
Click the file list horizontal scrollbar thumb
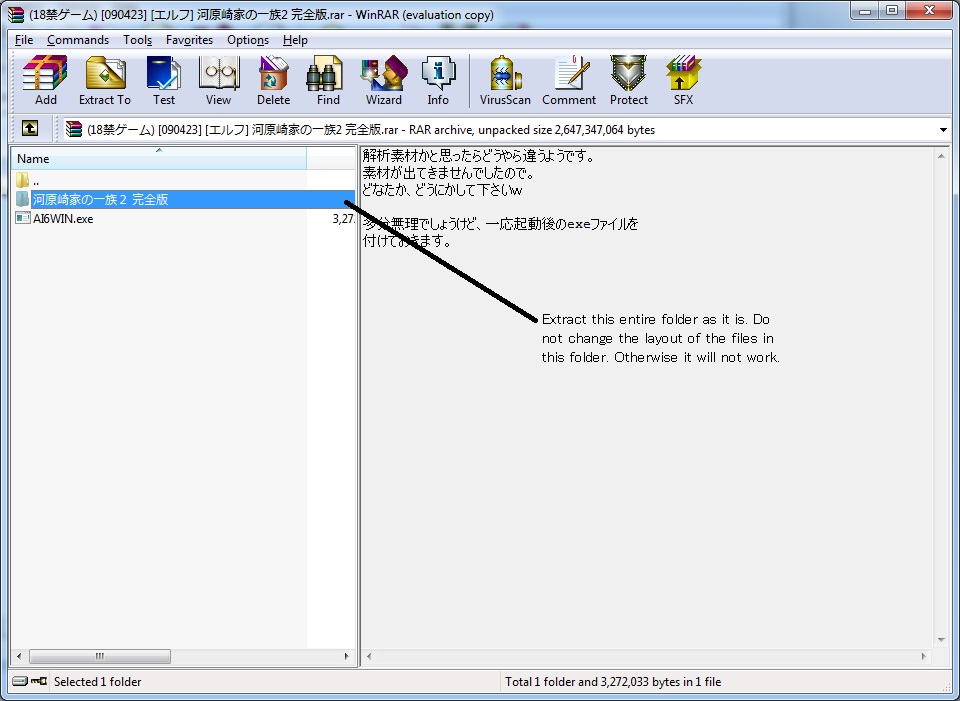coord(100,656)
